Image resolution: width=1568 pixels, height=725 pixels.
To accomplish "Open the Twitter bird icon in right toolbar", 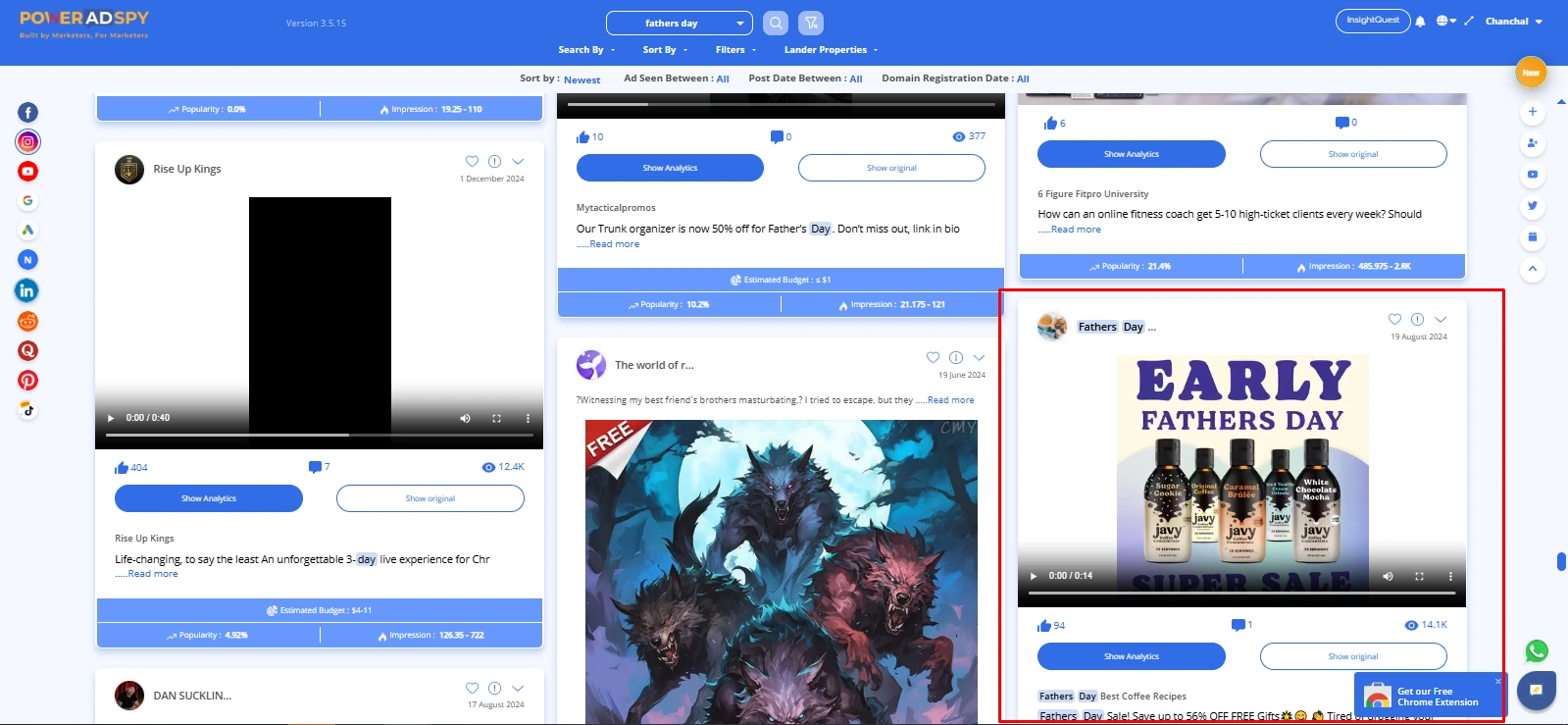I will (1532, 206).
